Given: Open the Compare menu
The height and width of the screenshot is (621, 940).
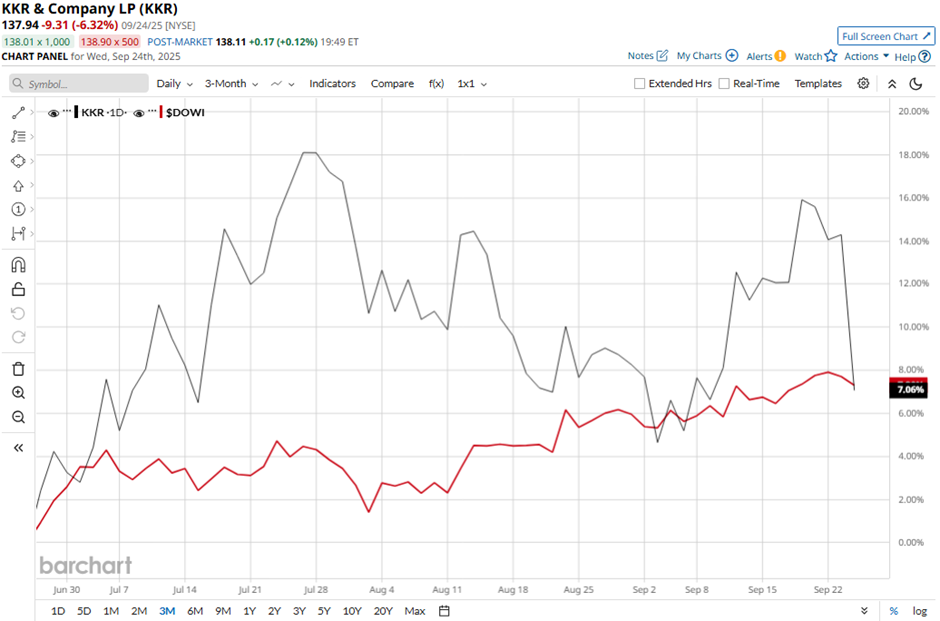Looking at the screenshot, I should pos(392,84).
